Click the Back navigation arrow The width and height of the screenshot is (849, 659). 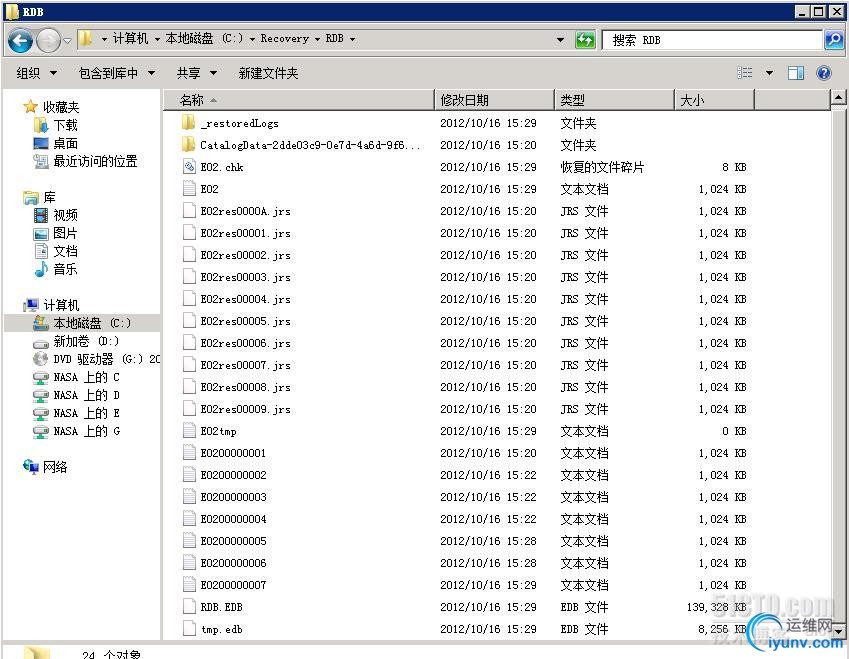(x=21, y=40)
